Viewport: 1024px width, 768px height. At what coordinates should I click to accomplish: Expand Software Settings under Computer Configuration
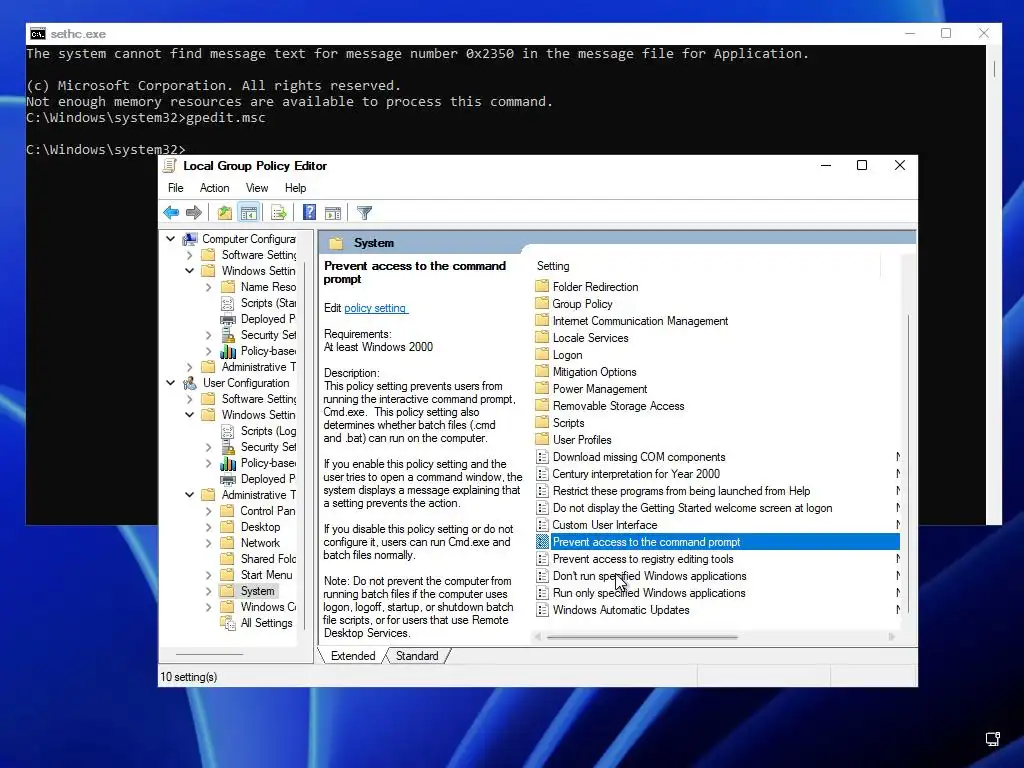click(x=190, y=255)
